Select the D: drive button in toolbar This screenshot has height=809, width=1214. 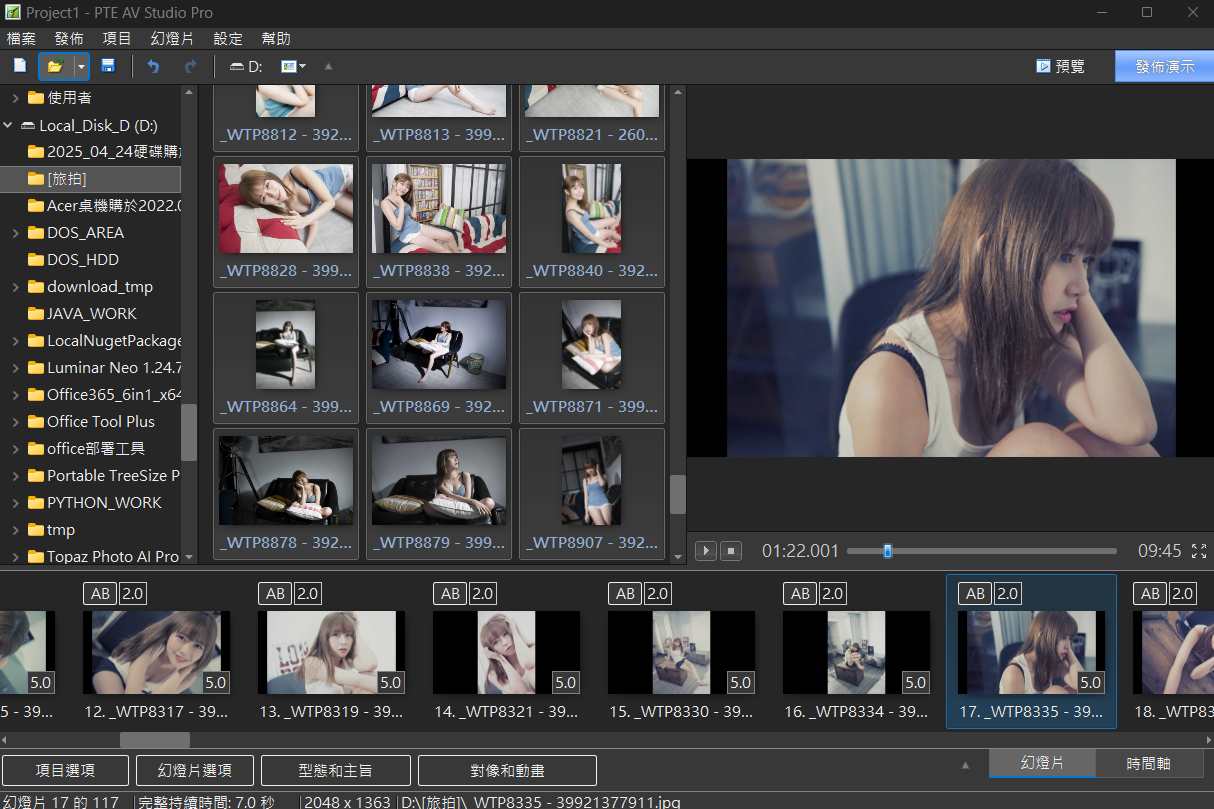(x=246, y=67)
